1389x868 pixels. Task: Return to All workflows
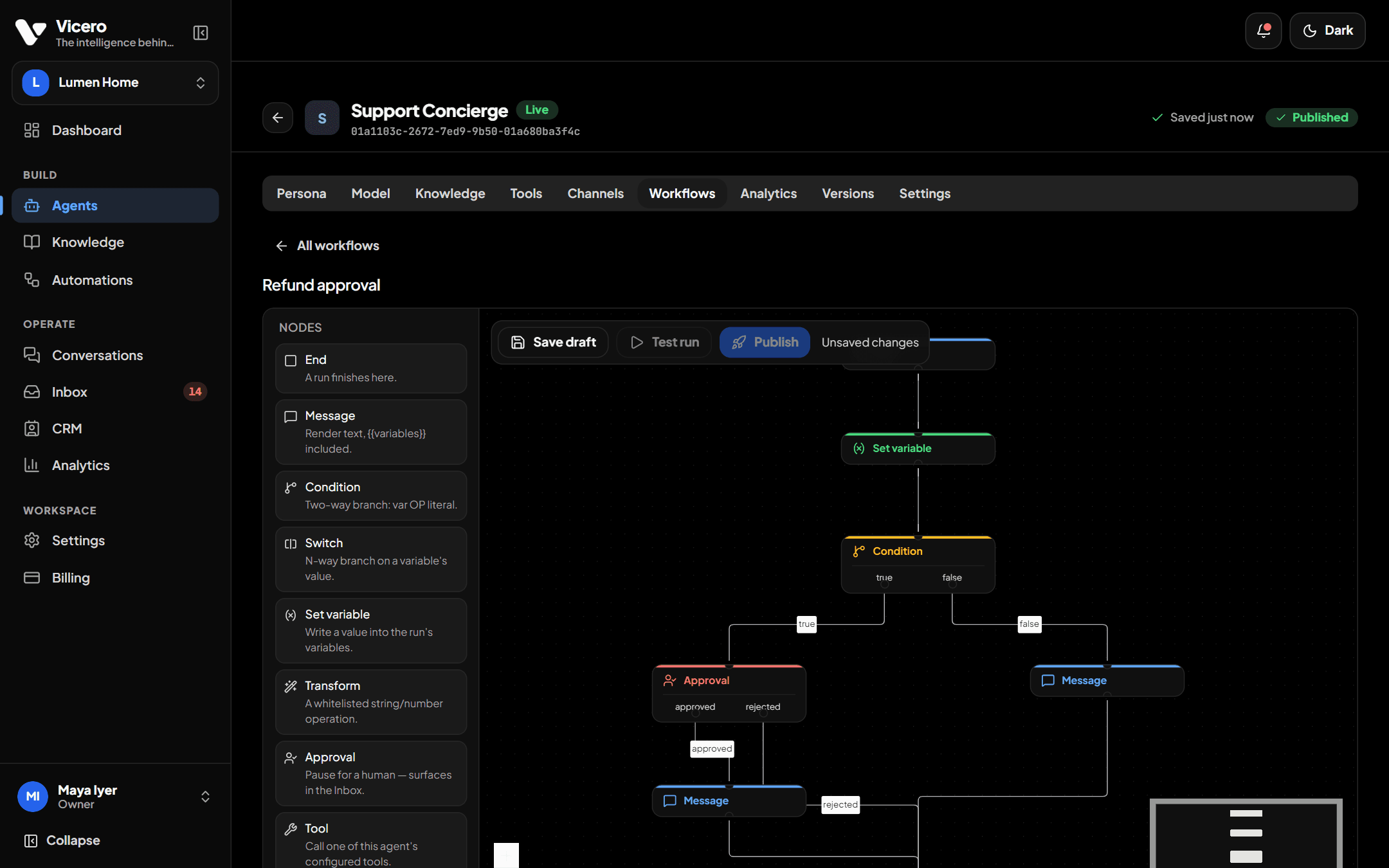(327, 246)
